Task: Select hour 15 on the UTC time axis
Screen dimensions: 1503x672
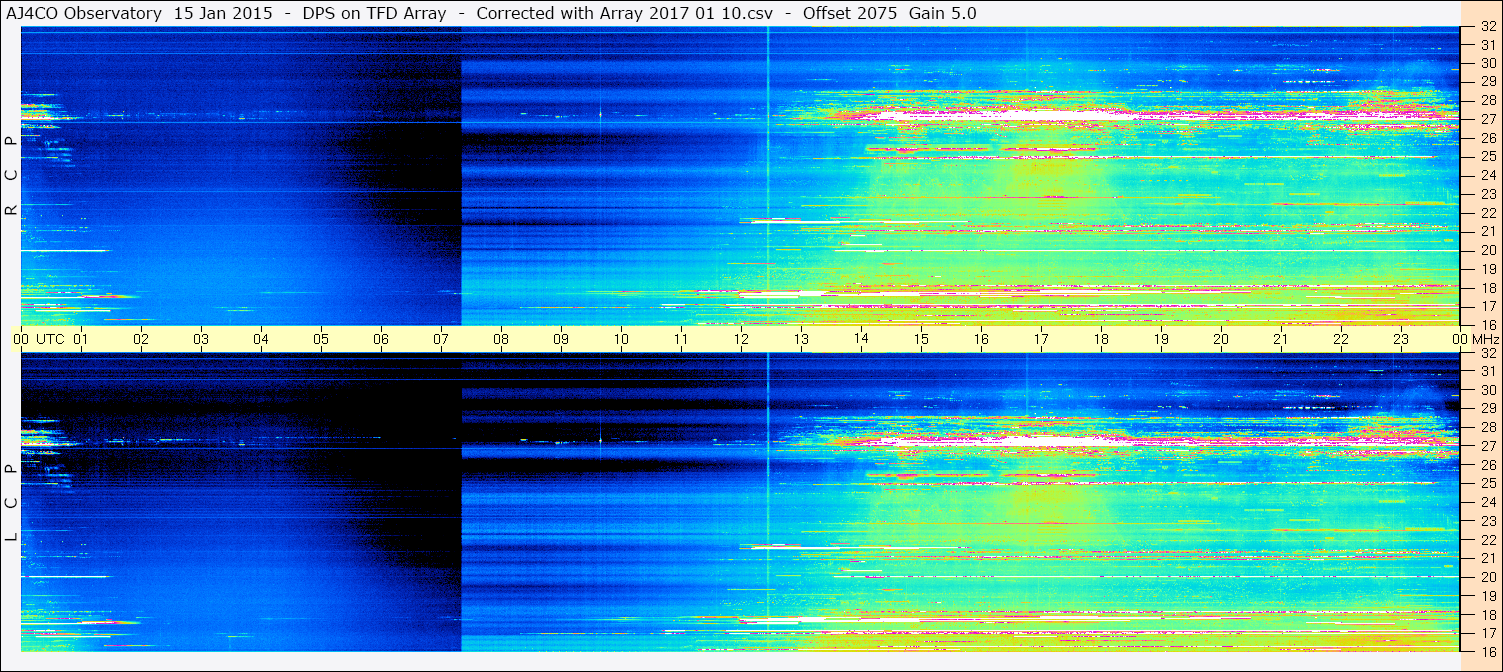Action: (921, 339)
